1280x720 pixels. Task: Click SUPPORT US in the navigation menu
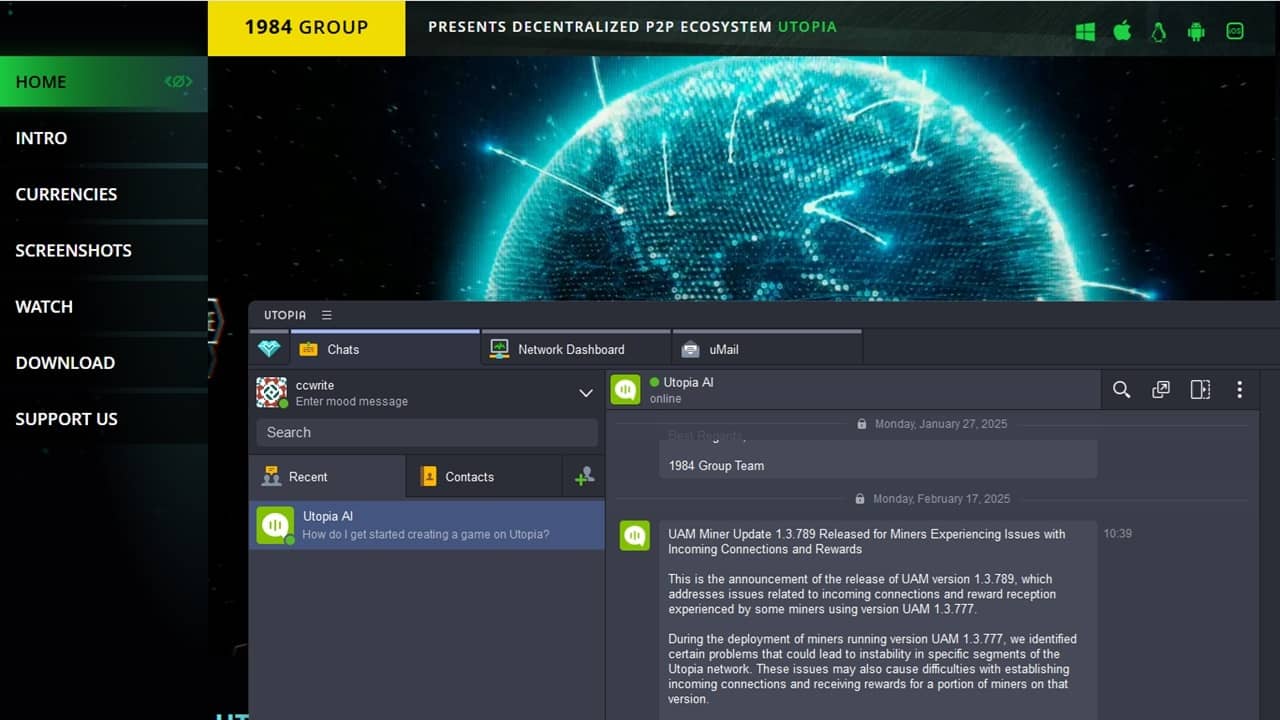66,419
